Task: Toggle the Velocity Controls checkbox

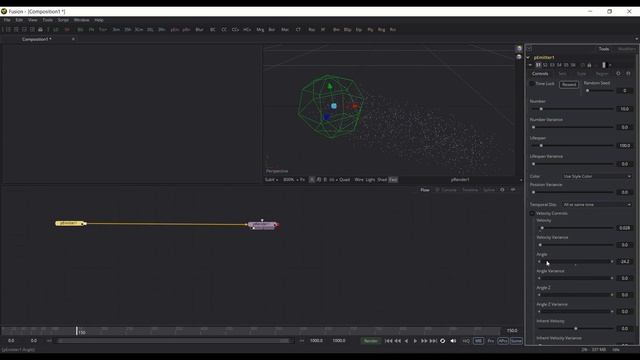Action: pos(532,213)
